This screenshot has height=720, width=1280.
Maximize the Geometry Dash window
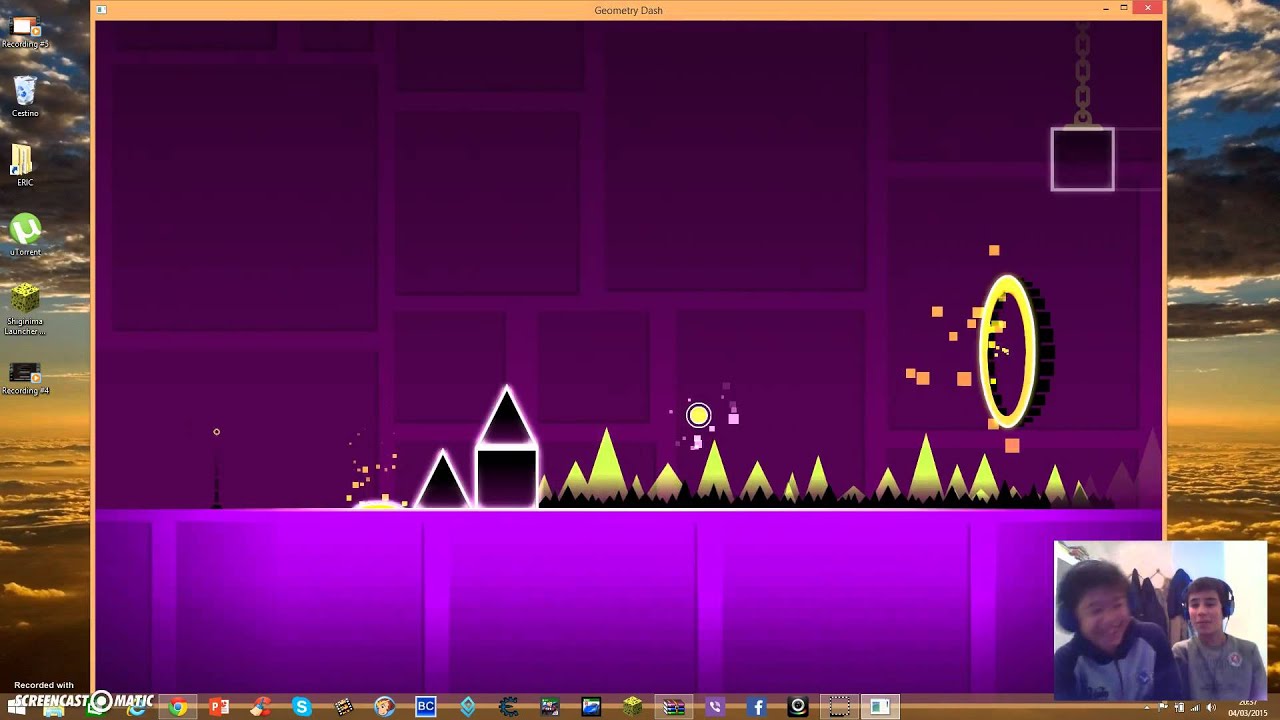coord(1123,9)
